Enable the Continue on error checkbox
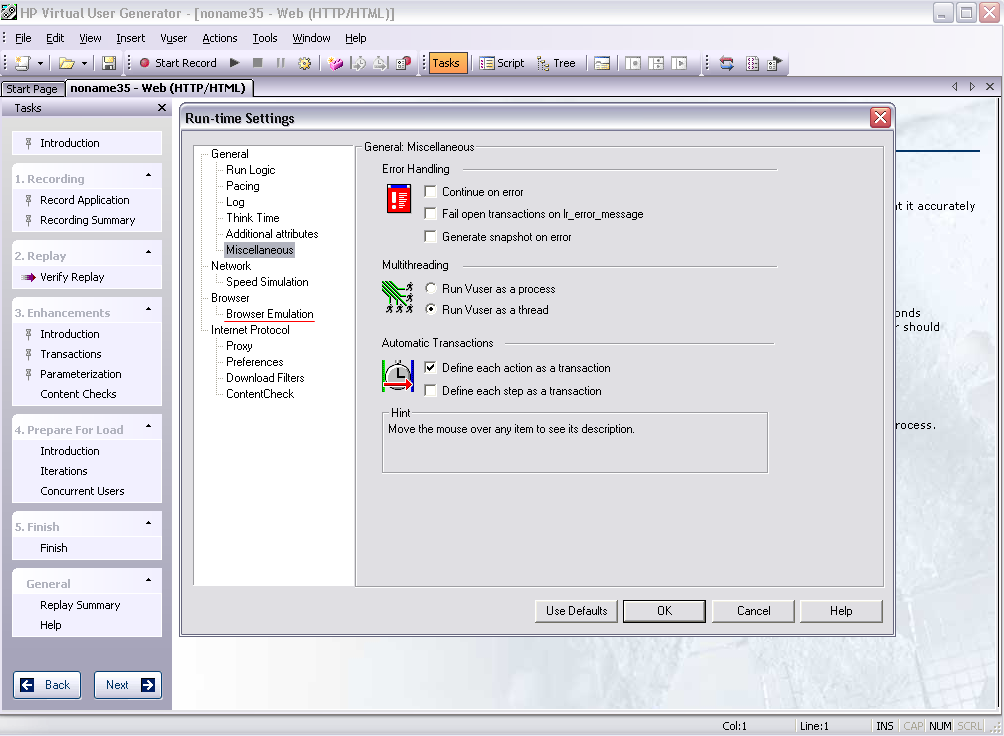1004x736 pixels. click(x=430, y=191)
